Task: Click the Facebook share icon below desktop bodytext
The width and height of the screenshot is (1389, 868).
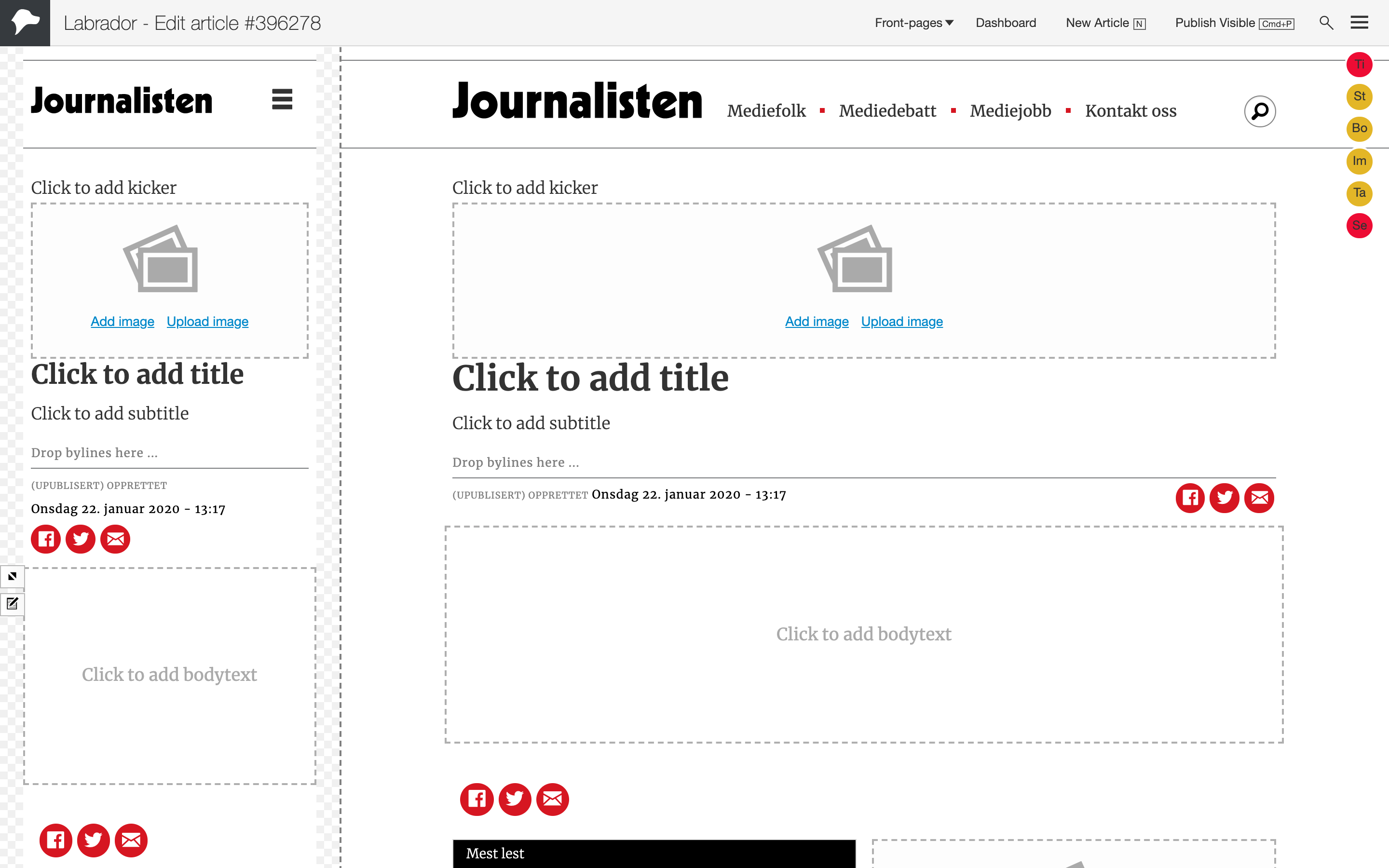Action: [477, 799]
